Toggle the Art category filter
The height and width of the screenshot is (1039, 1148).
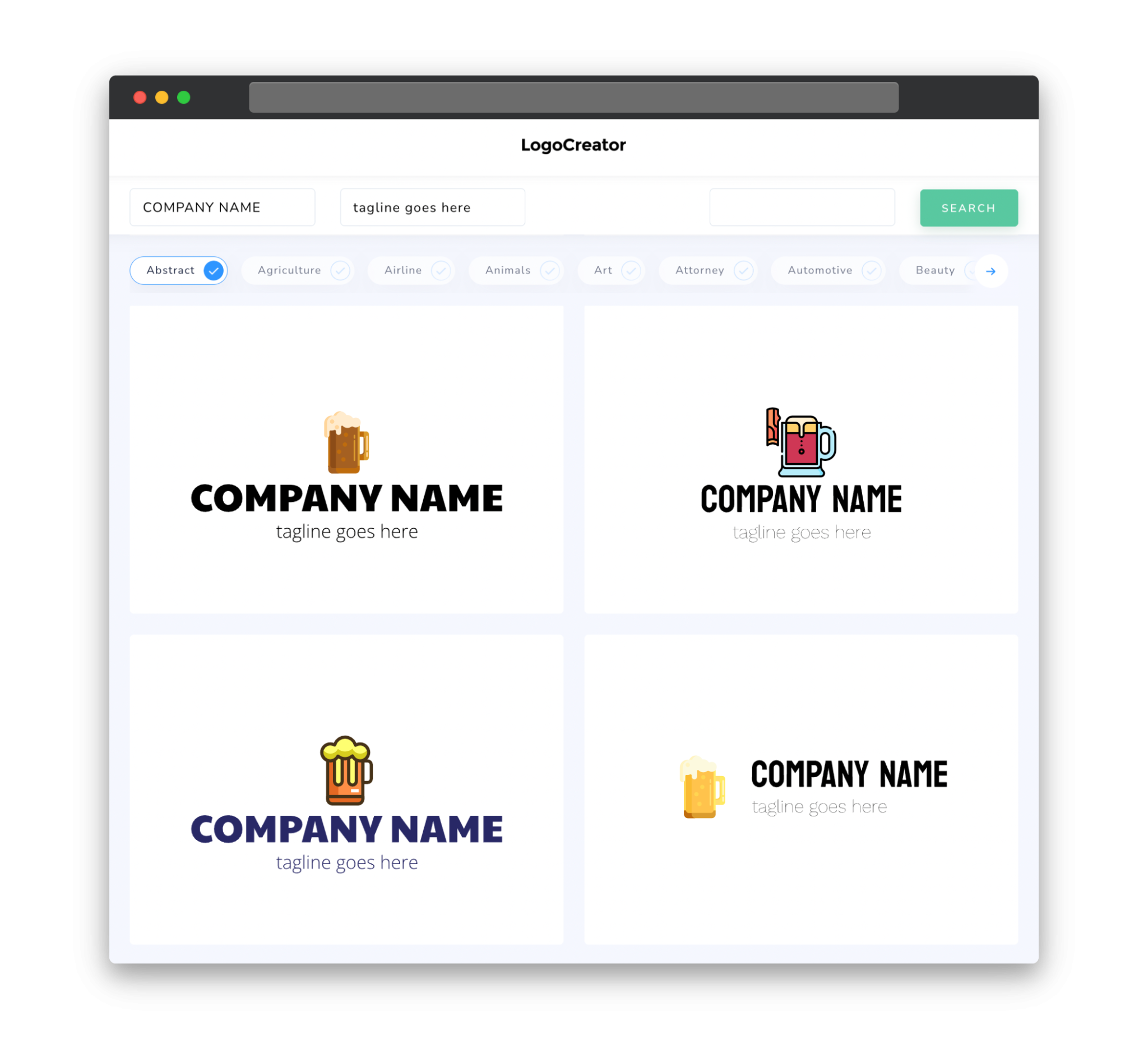613,270
